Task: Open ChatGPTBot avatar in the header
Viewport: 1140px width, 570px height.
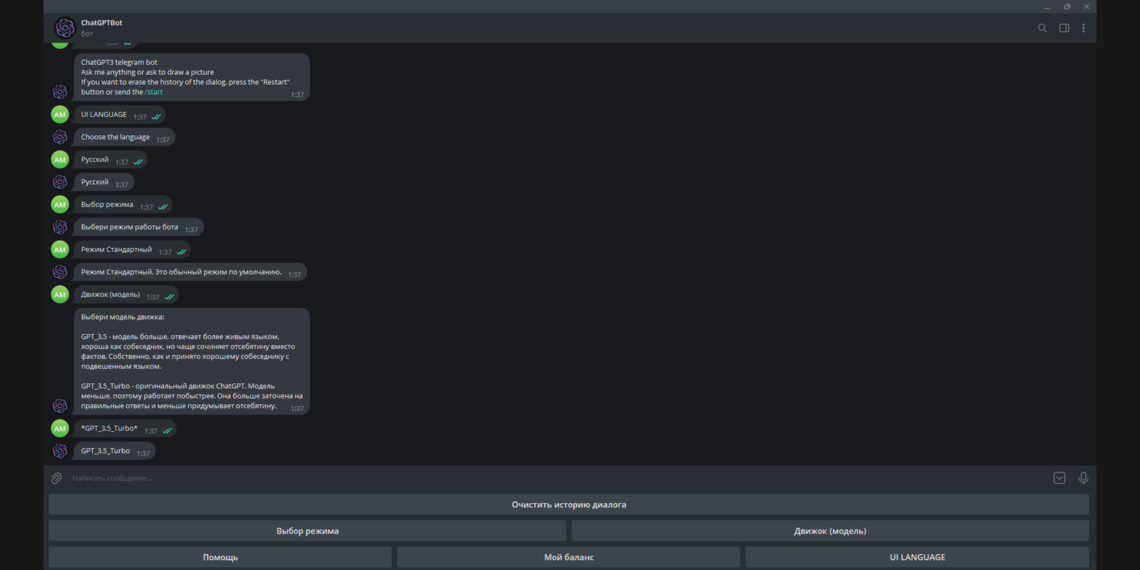Action: tap(64, 28)
